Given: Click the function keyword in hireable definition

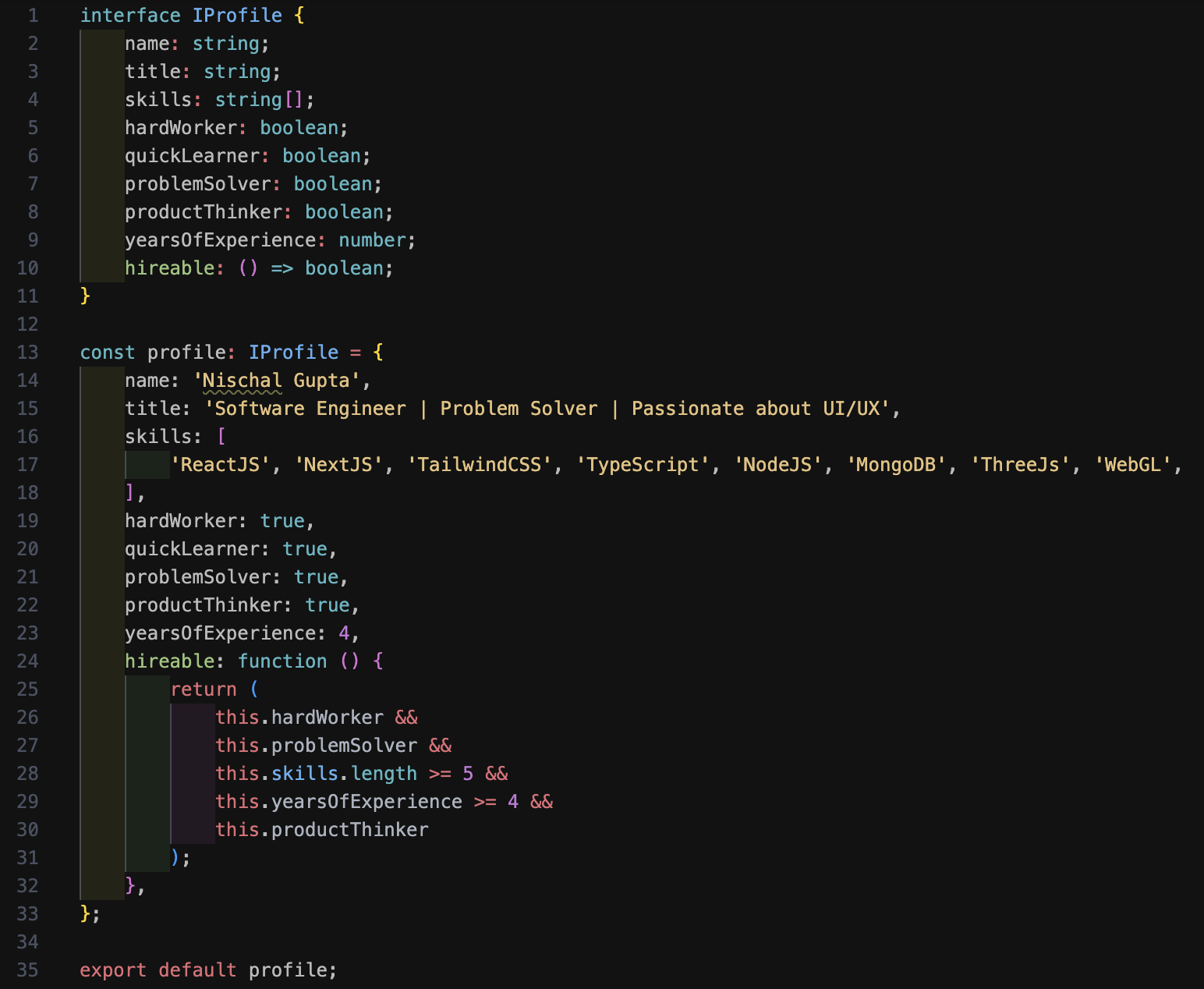Looking at the screenshot, I should [282, 661].
